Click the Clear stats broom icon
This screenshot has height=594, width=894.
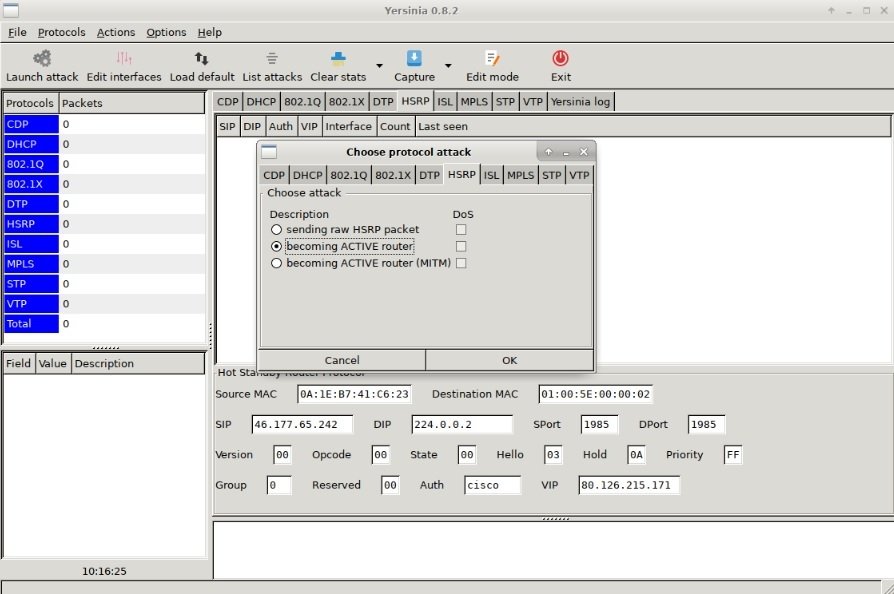tap(338, 58)
